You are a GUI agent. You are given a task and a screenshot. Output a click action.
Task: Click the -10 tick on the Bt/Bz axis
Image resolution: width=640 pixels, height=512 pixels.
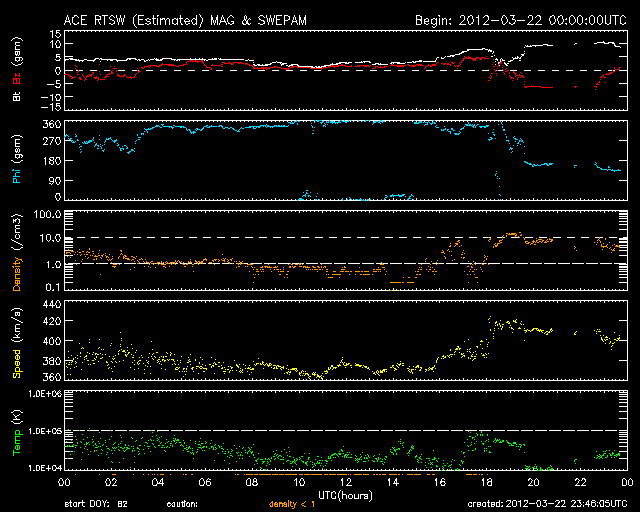[51, 97]
